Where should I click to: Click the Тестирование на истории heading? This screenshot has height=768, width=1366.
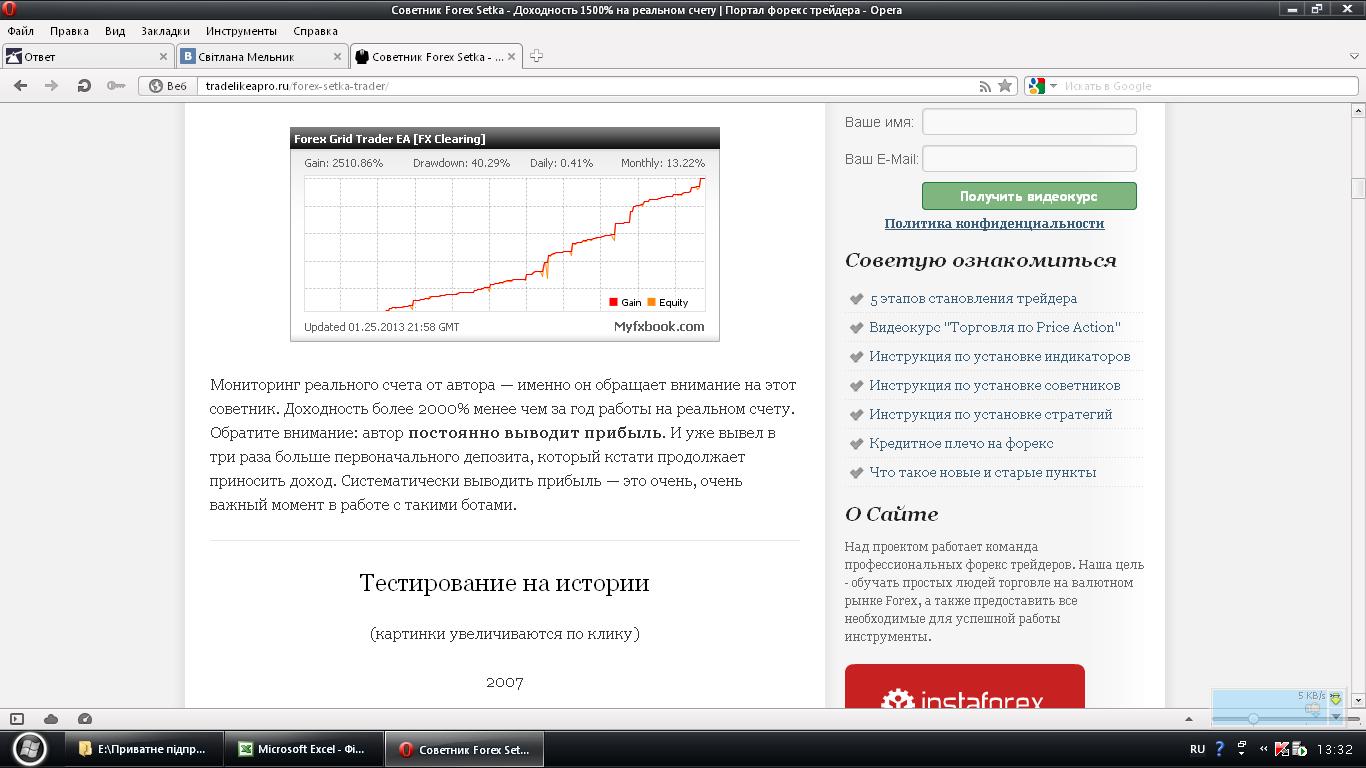coord(505,582)
